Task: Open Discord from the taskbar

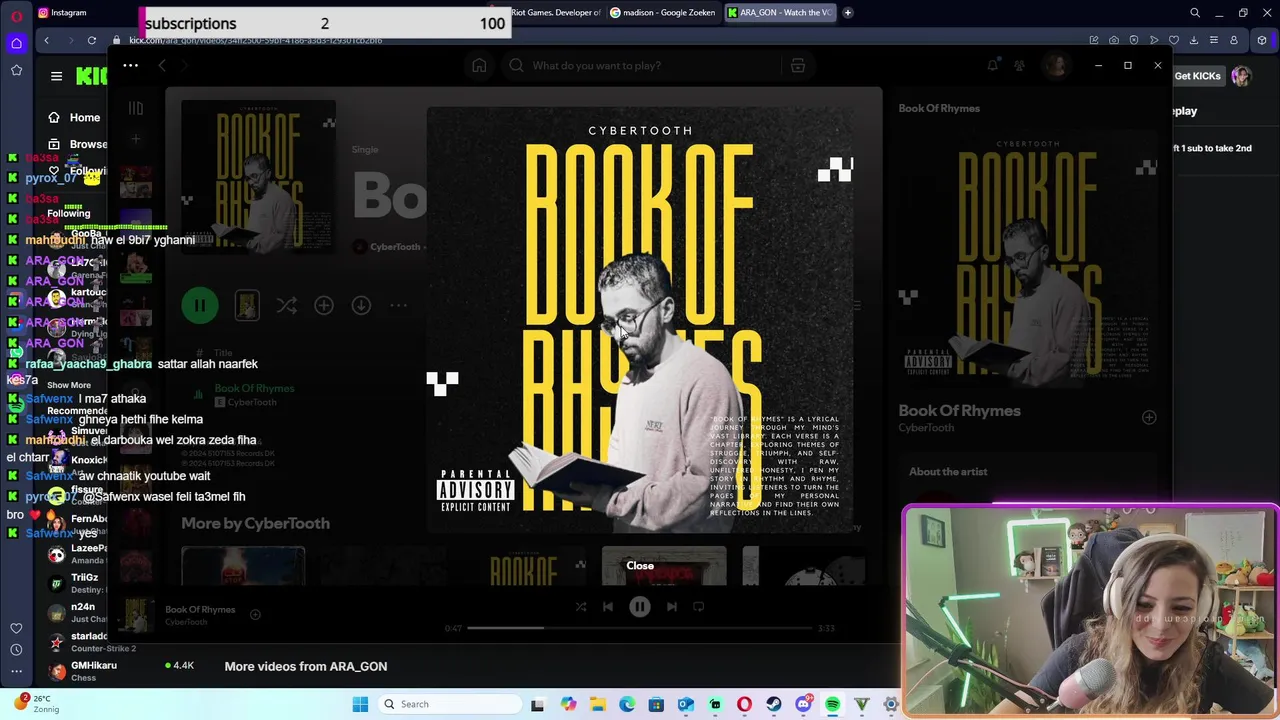Action: (x=803, y=704)
